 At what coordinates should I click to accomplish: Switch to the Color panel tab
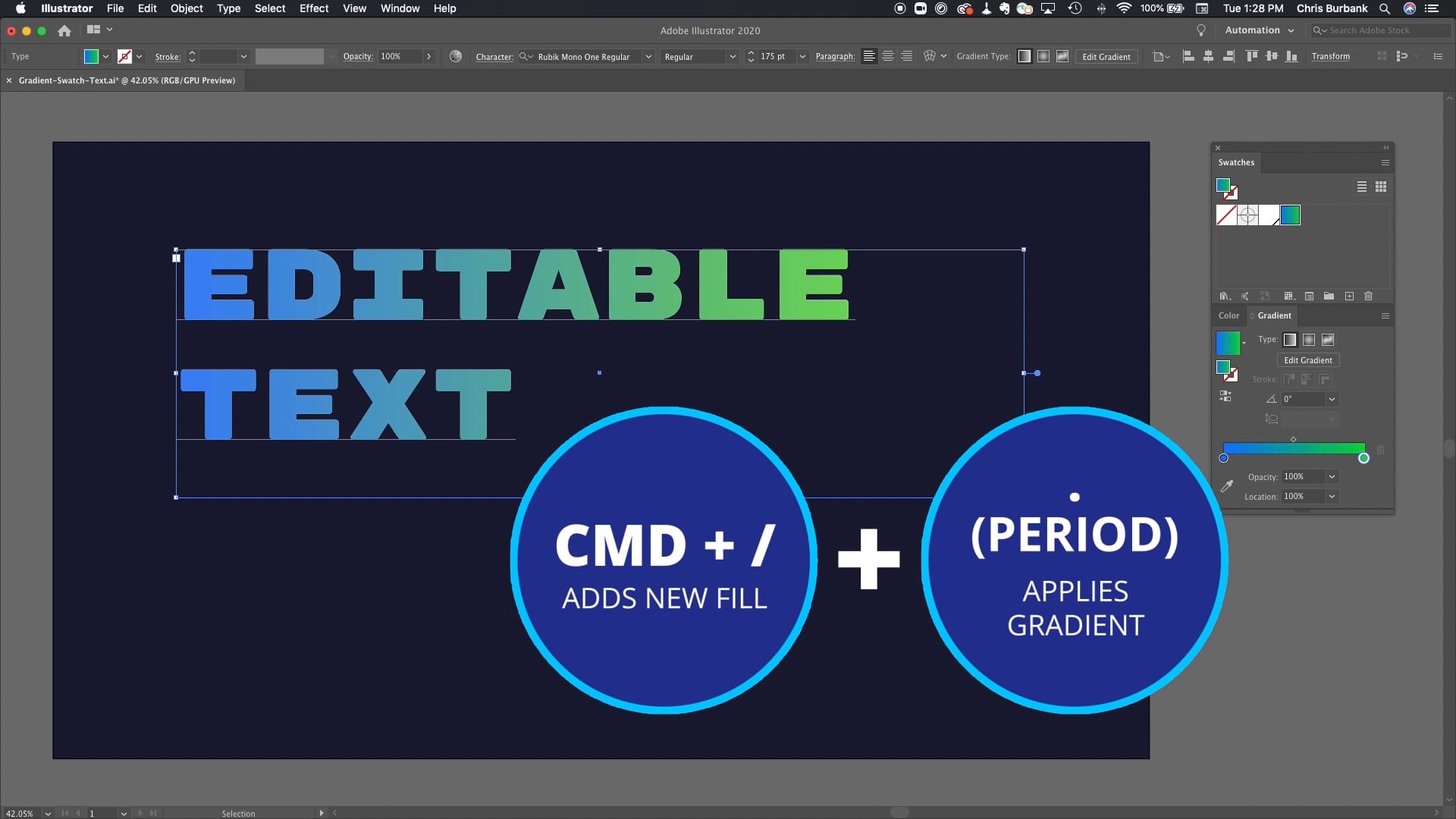[x=1228, y=315]
